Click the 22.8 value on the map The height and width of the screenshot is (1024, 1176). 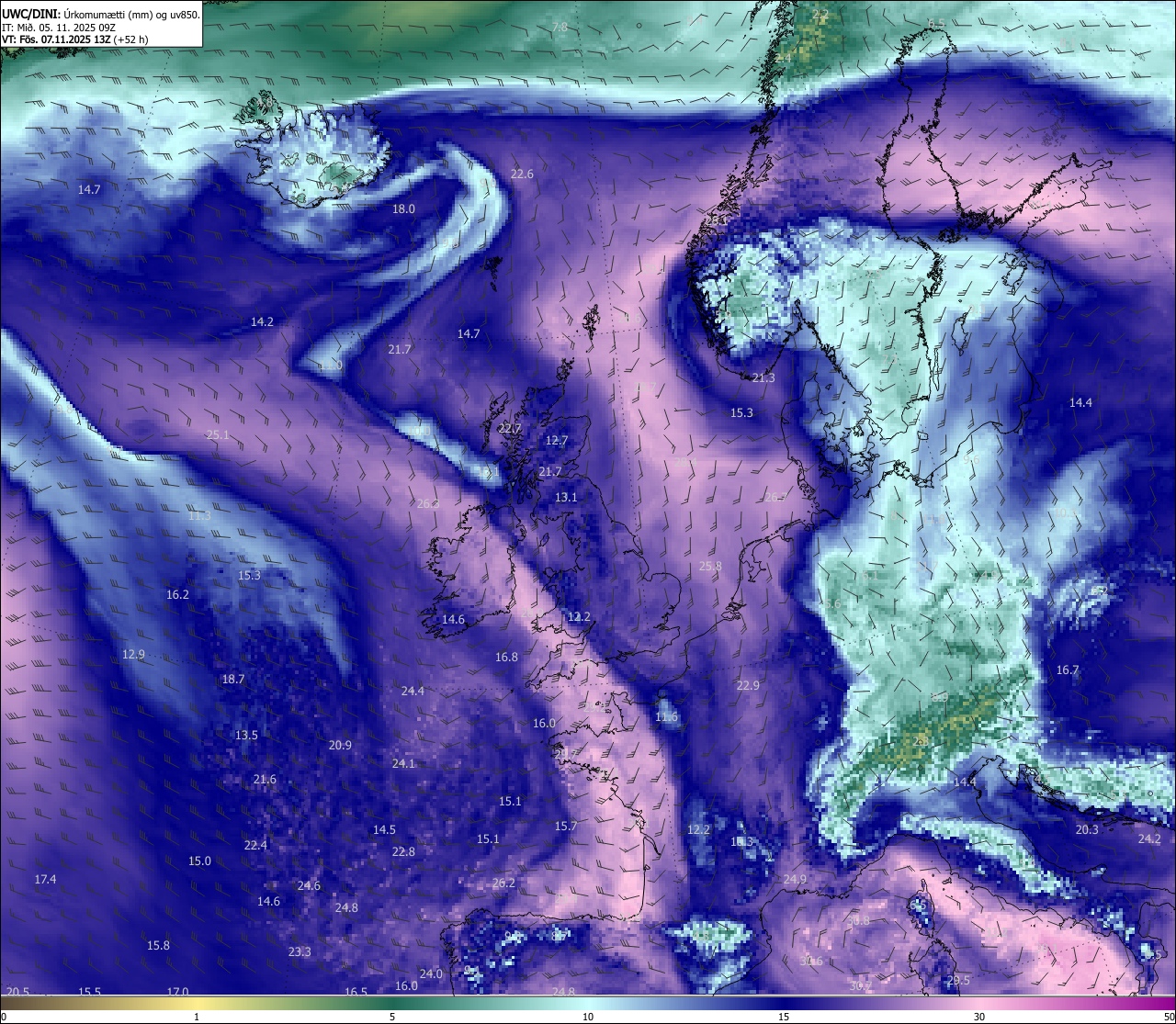click(403, 851)
